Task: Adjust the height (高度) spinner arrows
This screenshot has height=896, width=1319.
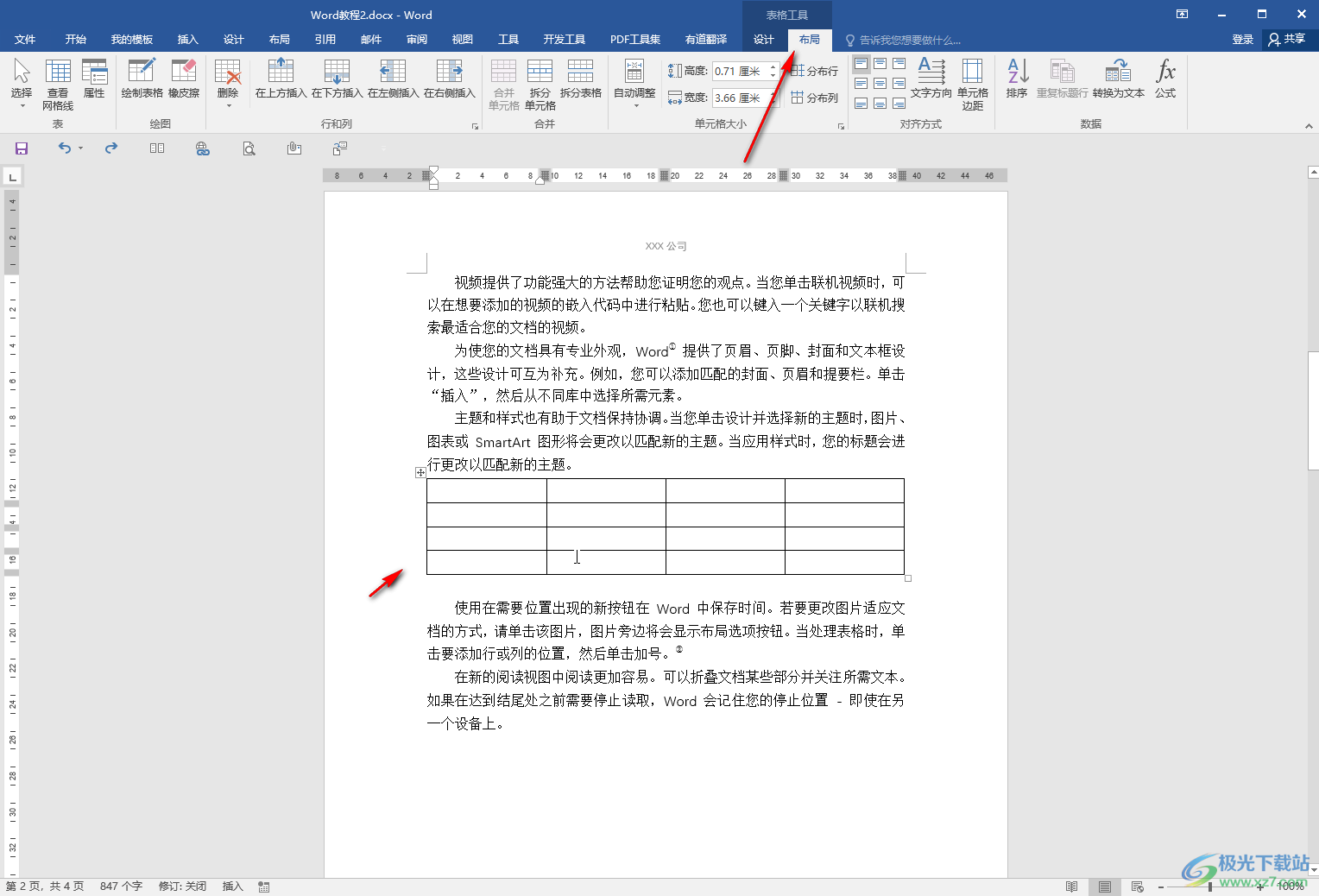Action: [773, 71]
